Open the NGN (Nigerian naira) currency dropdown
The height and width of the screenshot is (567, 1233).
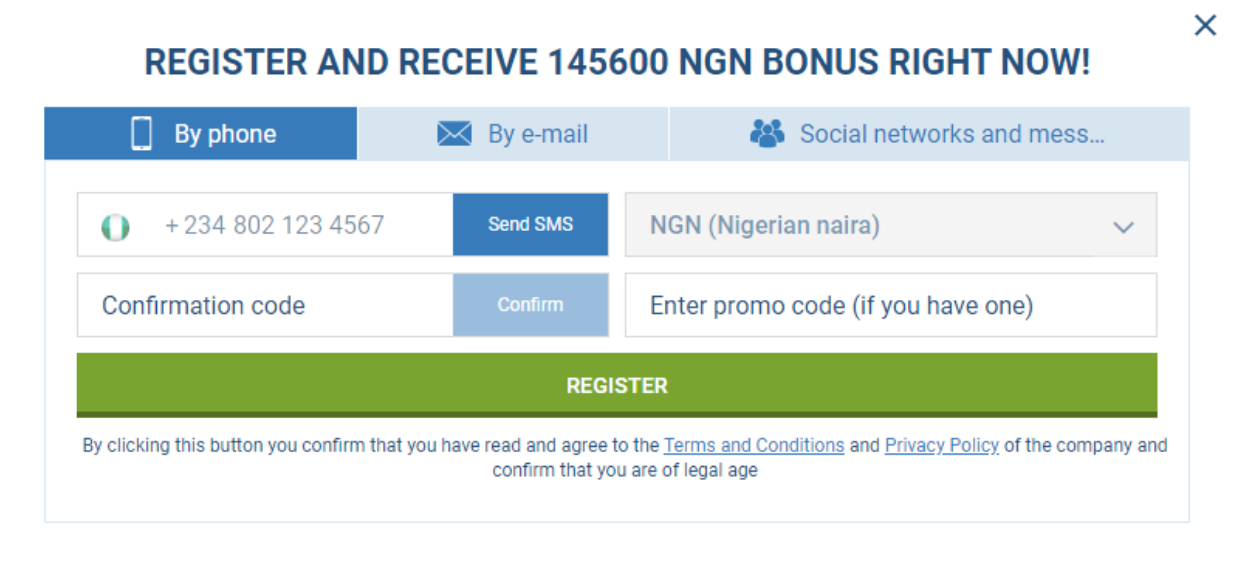click(890, 225)
